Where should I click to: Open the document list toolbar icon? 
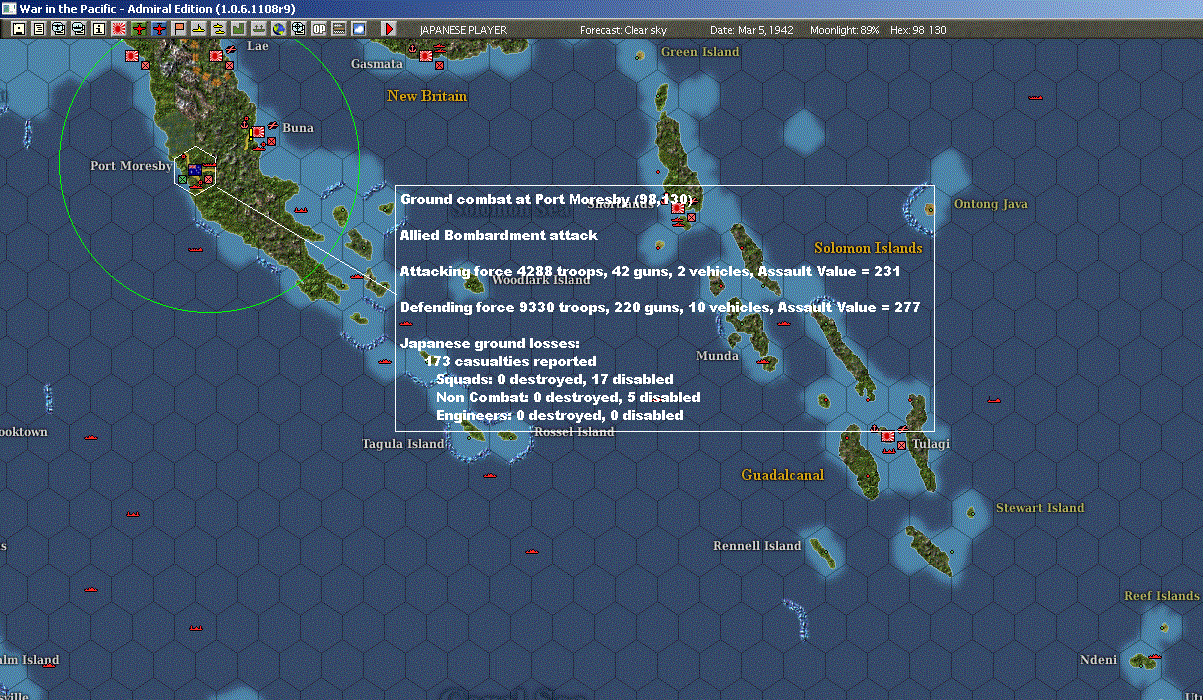[x=38, y=29]
